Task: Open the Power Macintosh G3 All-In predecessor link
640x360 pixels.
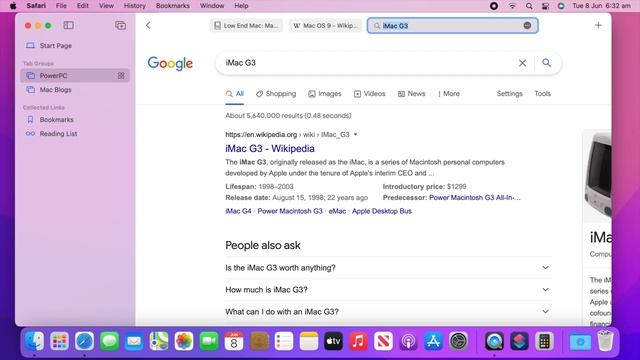Action: coord(475,198)
